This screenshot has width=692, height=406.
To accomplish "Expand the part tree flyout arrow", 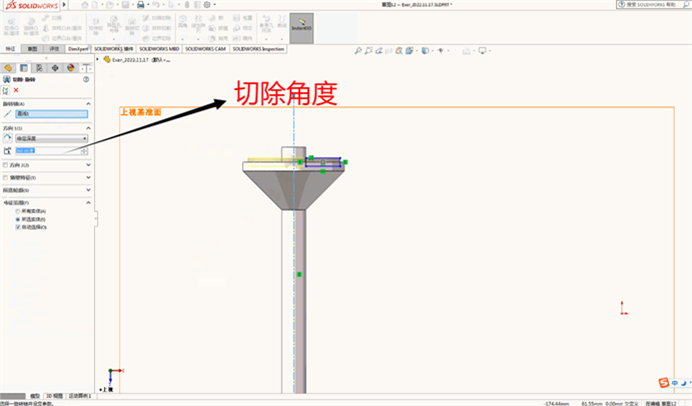I will [x=98, y=59].
